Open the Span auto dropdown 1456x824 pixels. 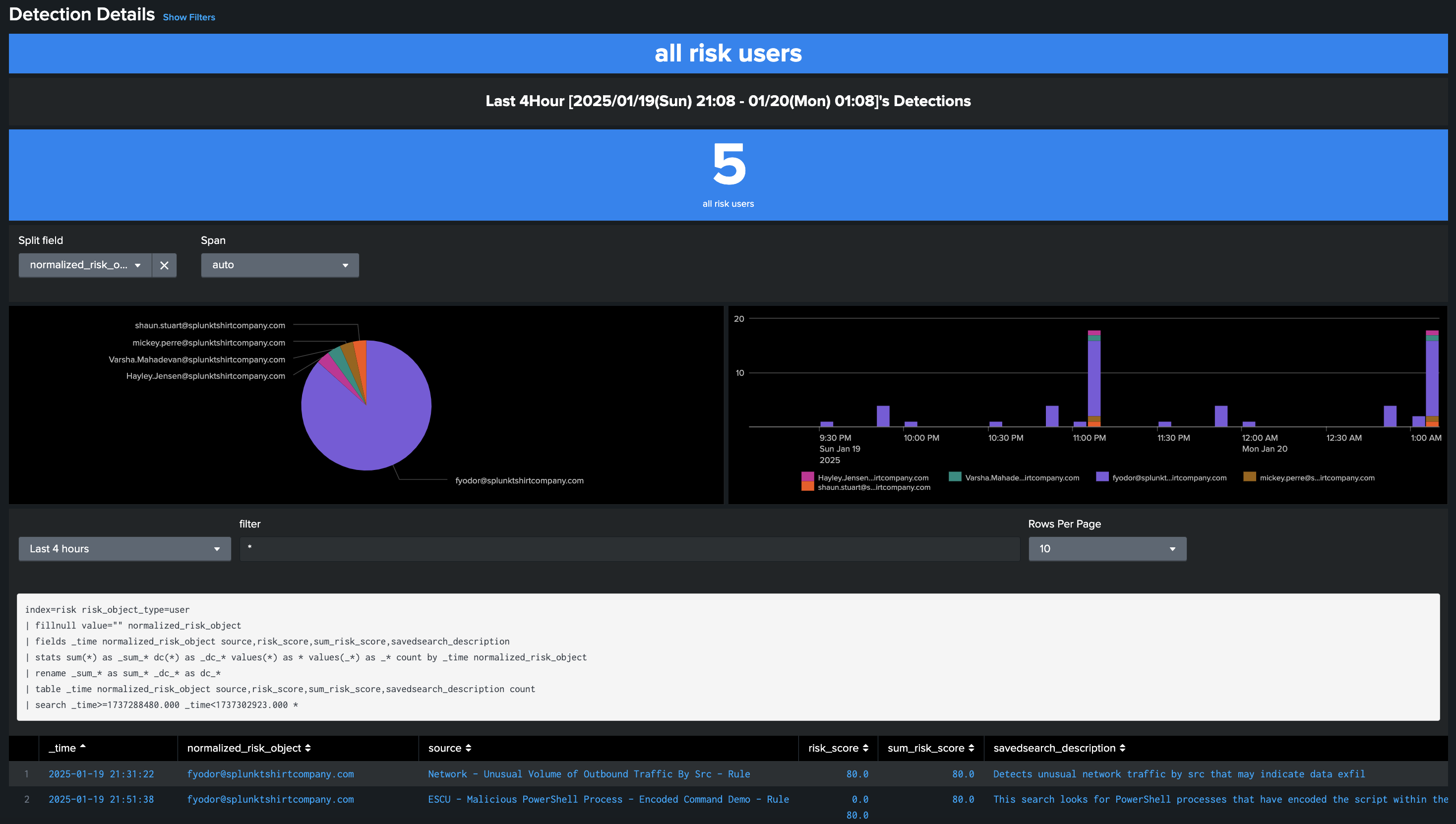click(x=280, y=265)
